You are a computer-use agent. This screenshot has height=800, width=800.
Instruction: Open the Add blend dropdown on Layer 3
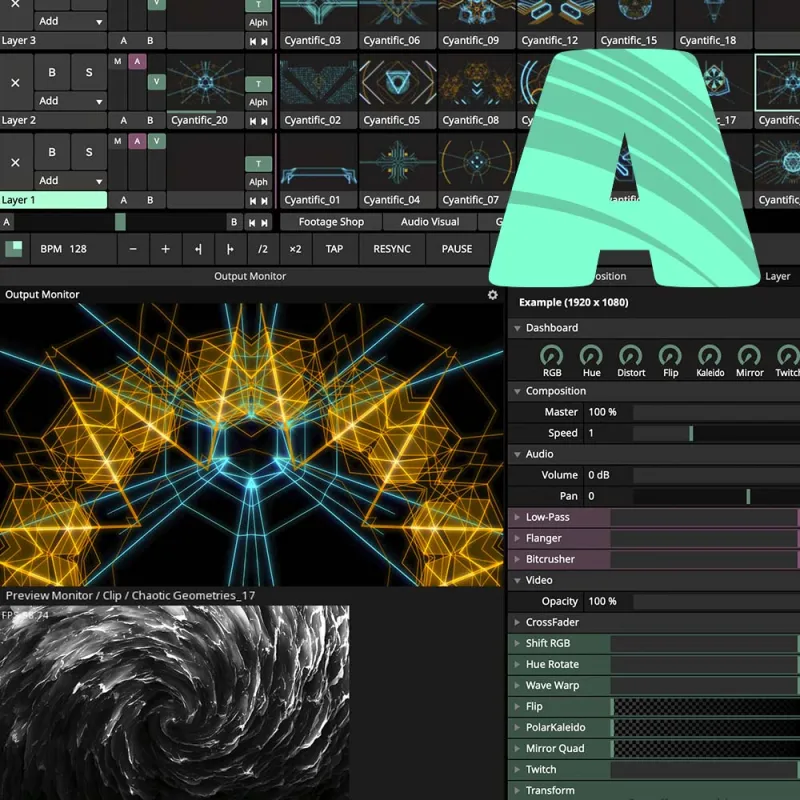coord(70,21)
